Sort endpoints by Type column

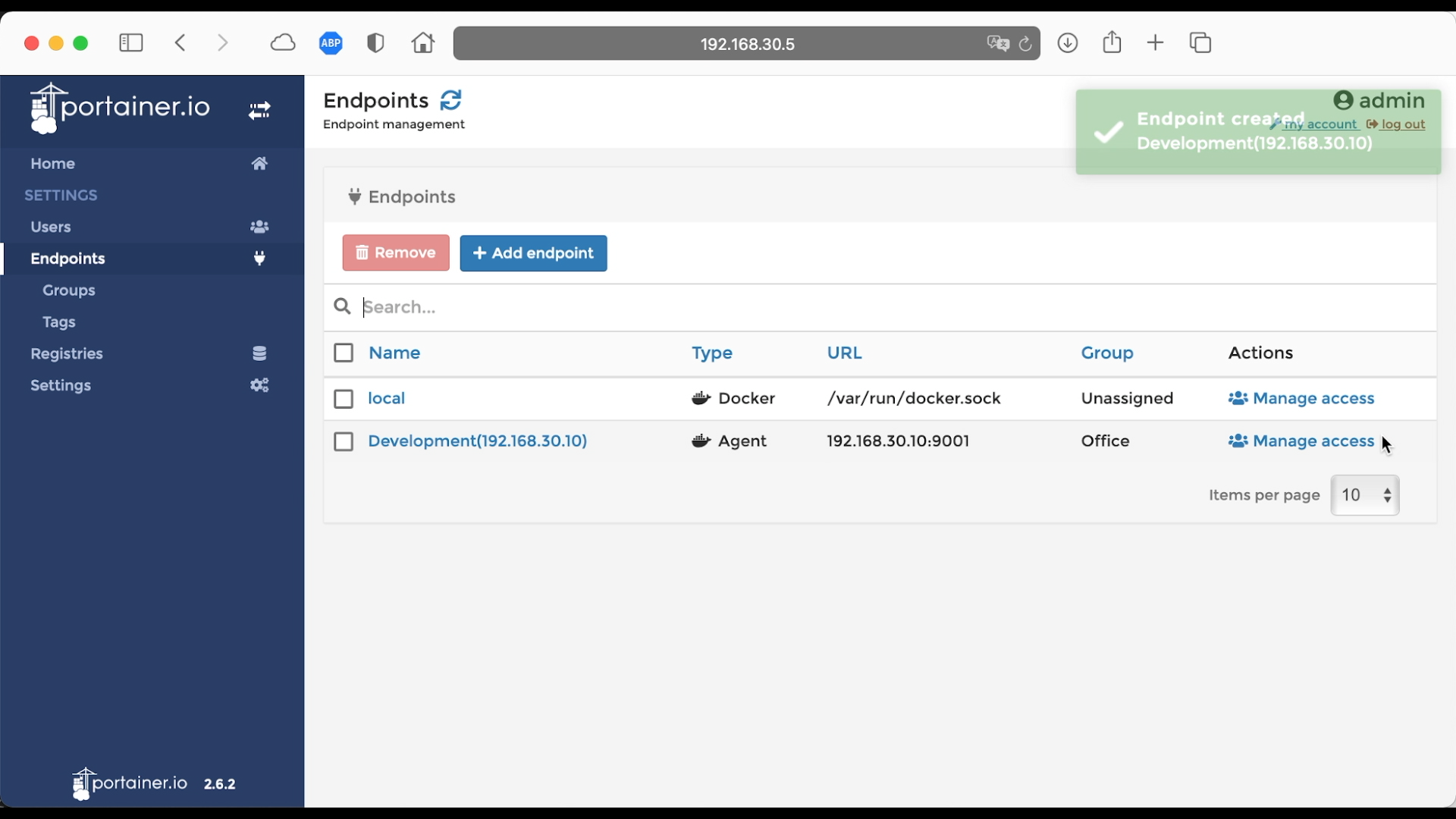(x=711, y=353)
